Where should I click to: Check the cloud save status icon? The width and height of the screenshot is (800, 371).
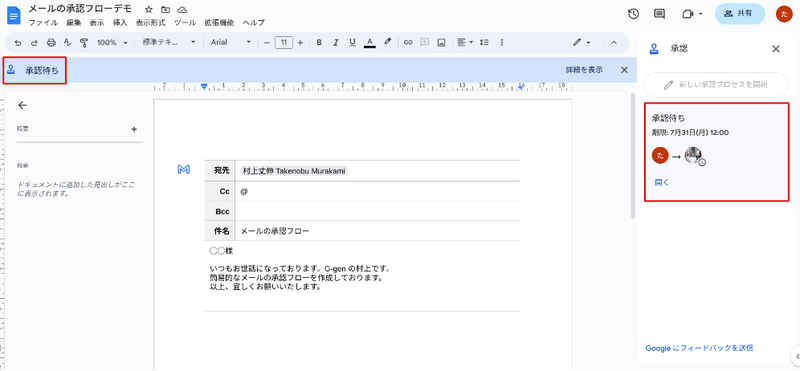(182, 9)
